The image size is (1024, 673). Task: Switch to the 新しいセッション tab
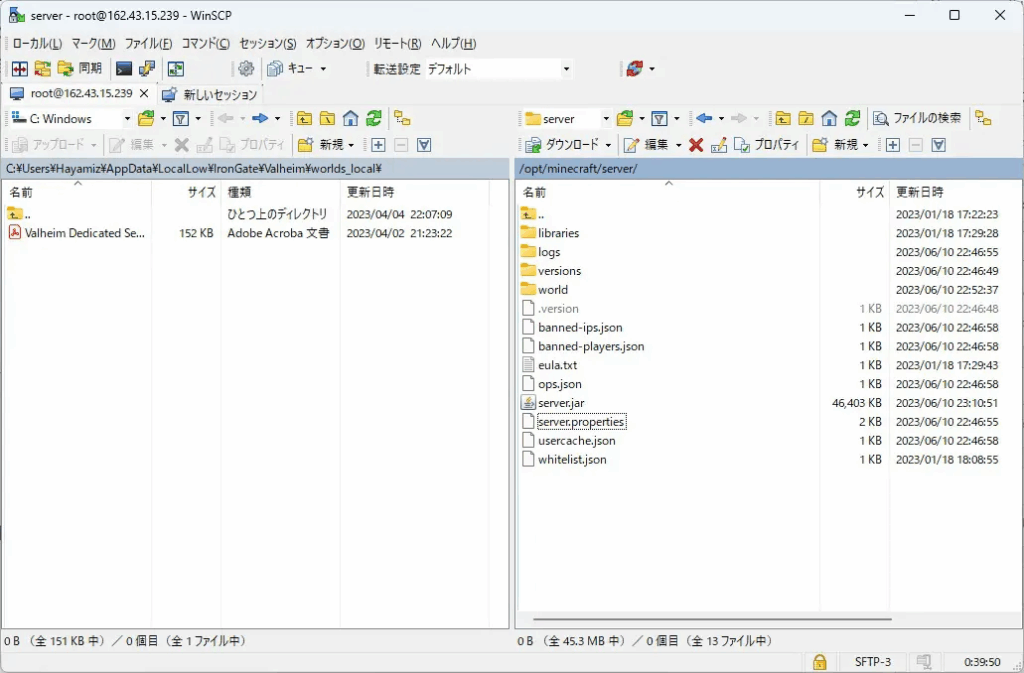pos(212,94)
